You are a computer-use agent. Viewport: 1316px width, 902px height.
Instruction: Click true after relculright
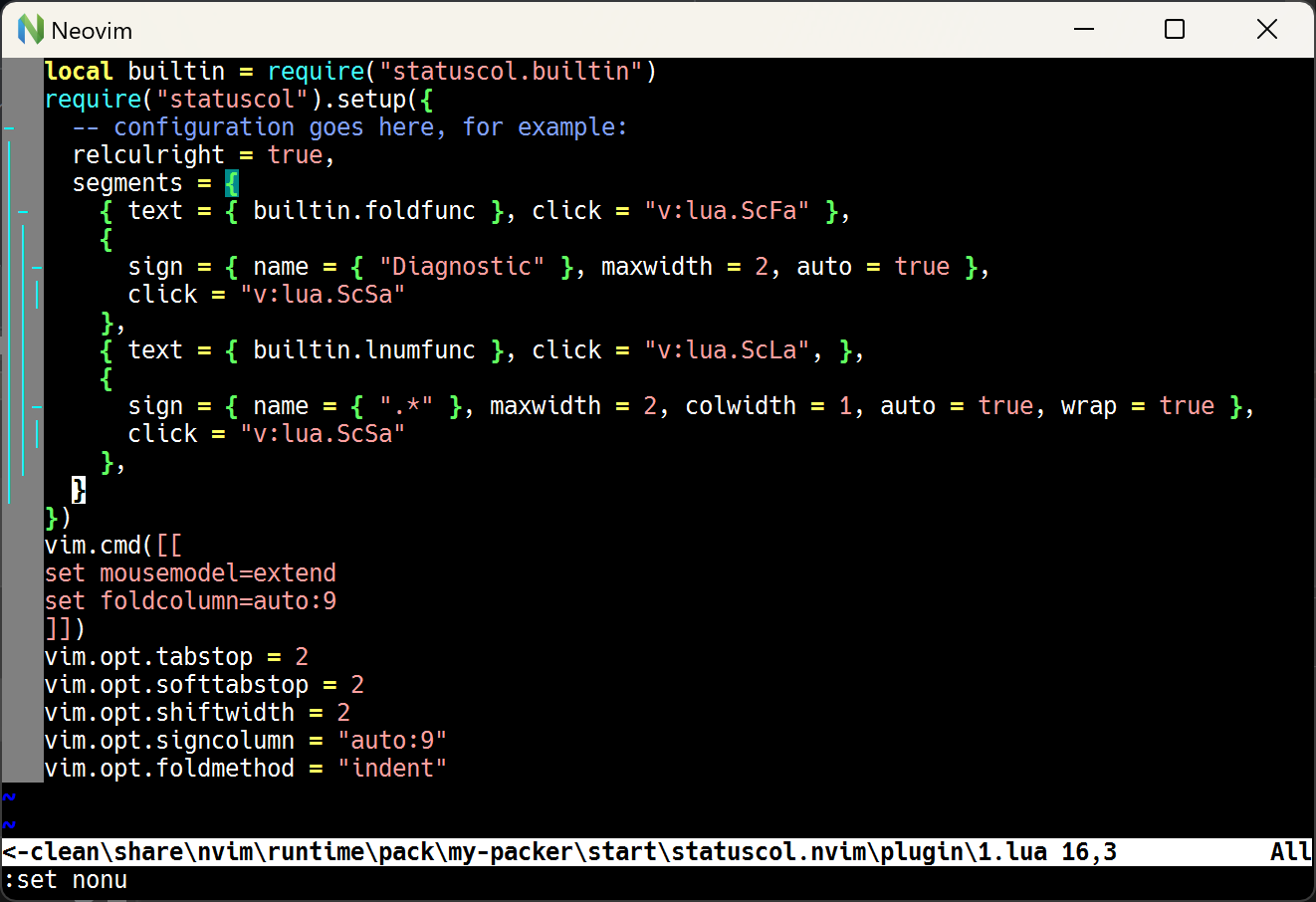click(x=296, y=154)
